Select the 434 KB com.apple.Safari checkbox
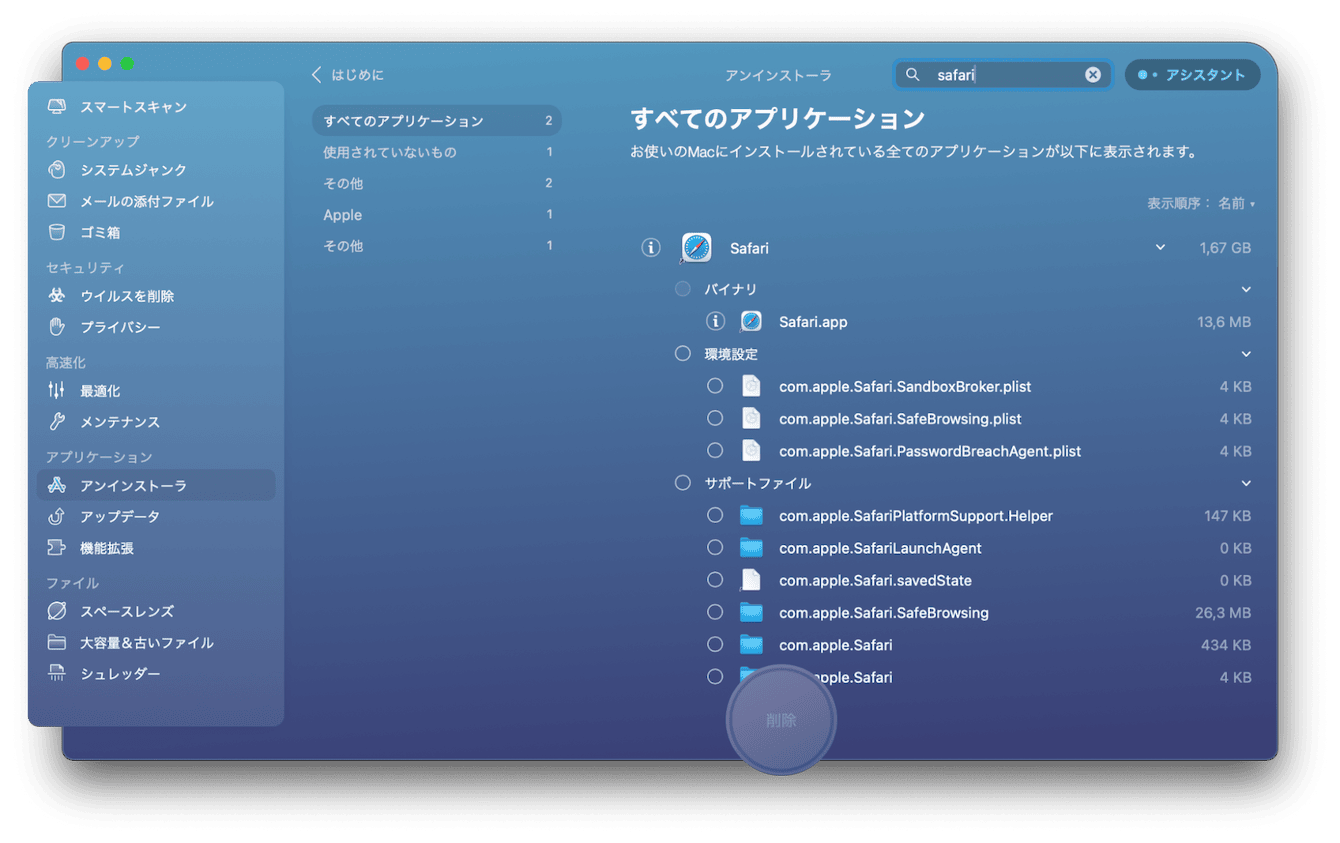Image resolution: width=1340 pixels, height=843 pixels. coord(715,645)
